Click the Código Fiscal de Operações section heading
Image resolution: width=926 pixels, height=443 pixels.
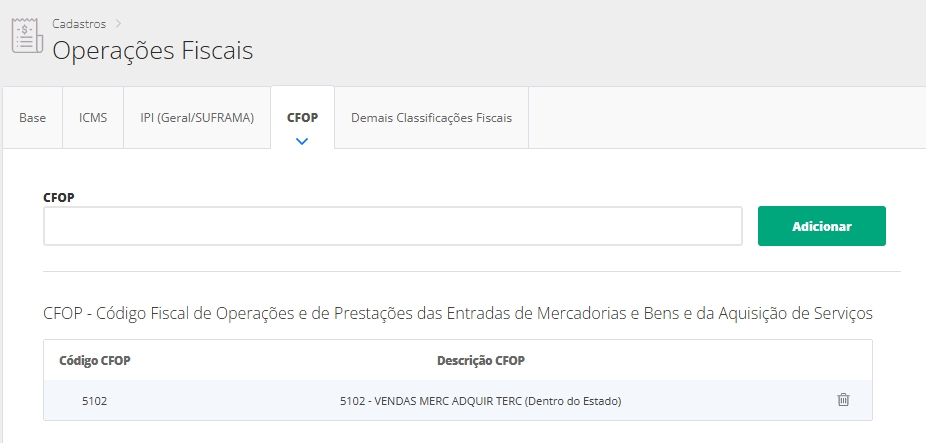pos(458,313)
